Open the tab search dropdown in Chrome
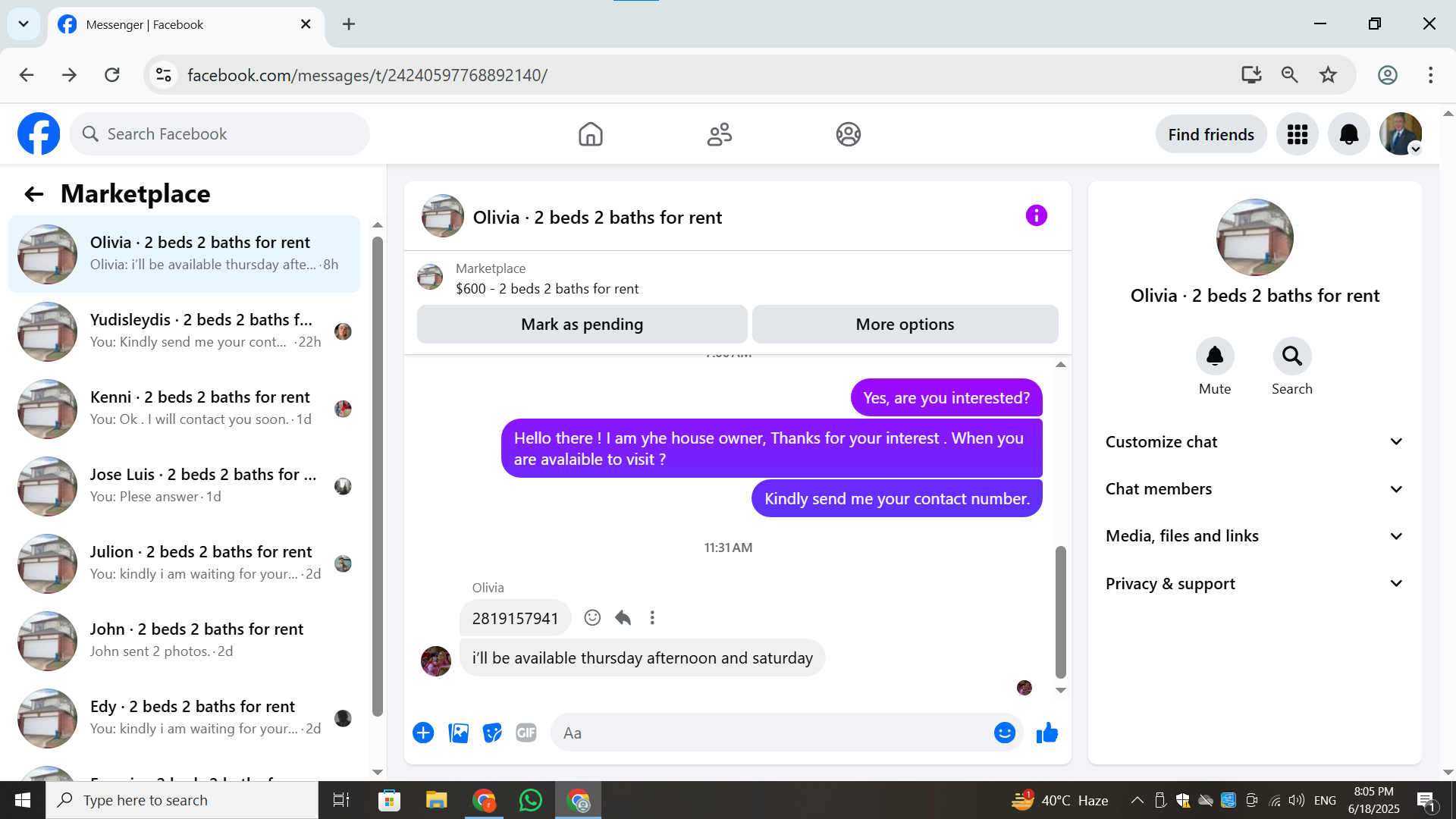Image resolution: width=1456 pixels, height=819 pixels. click(24, 24)
